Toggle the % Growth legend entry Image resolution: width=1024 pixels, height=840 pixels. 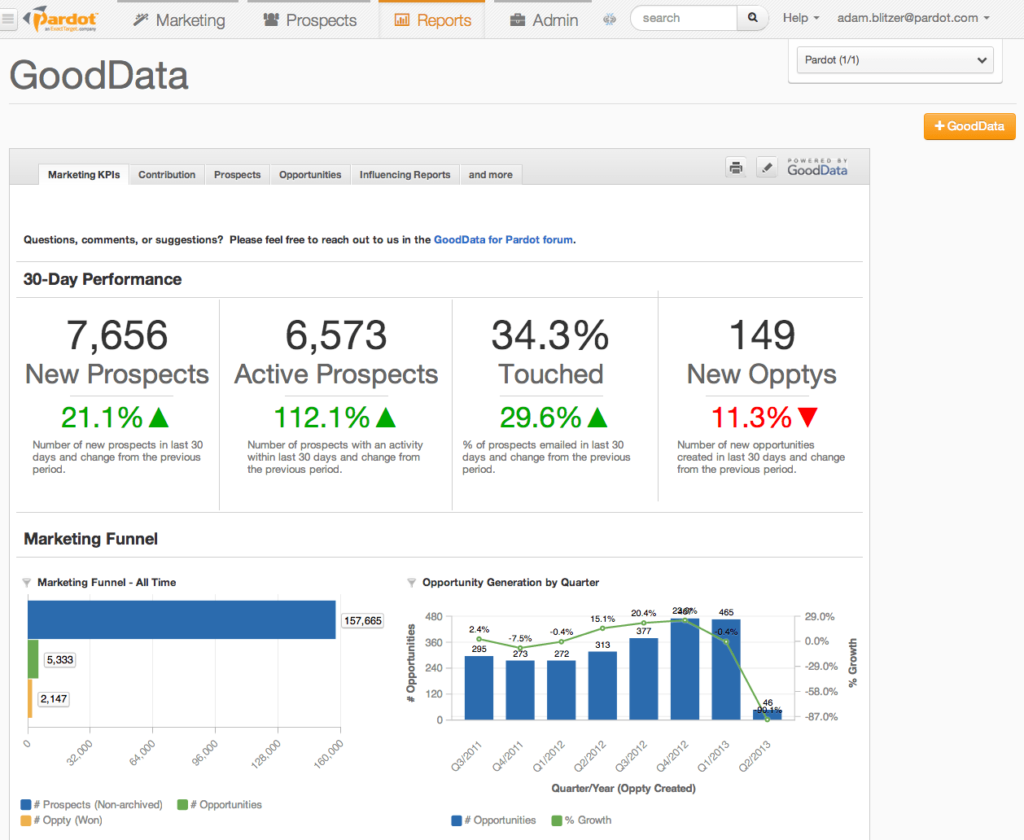(x=583, y=820)
